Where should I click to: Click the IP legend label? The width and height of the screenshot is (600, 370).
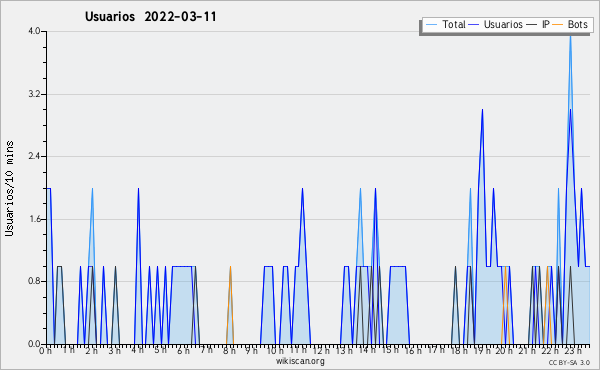(546, 24)
